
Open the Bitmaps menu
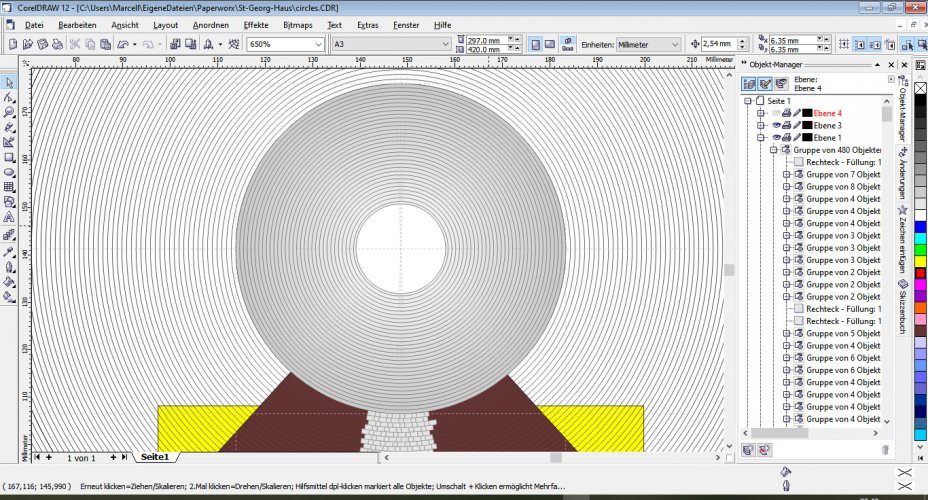[x=298, y=25]
